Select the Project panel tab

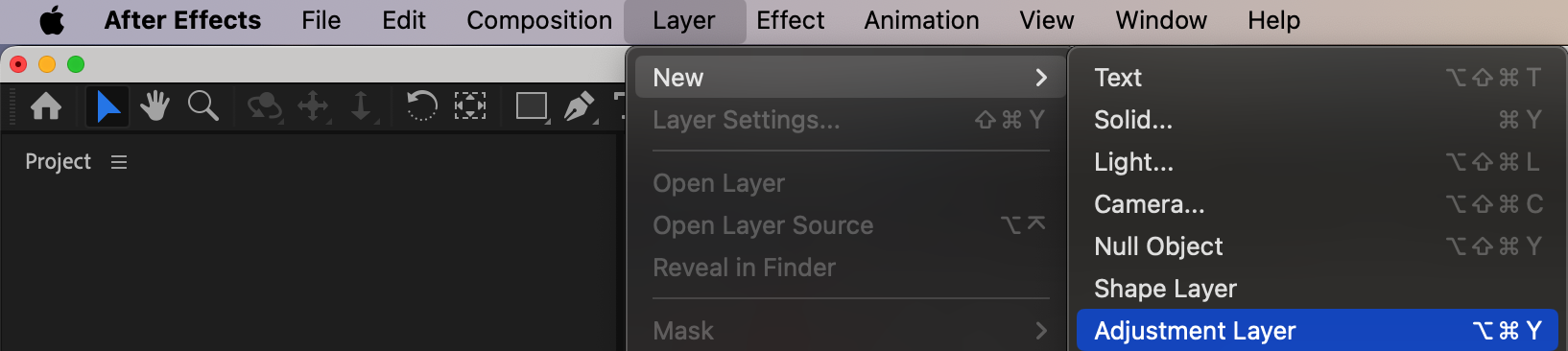(58, 162)
